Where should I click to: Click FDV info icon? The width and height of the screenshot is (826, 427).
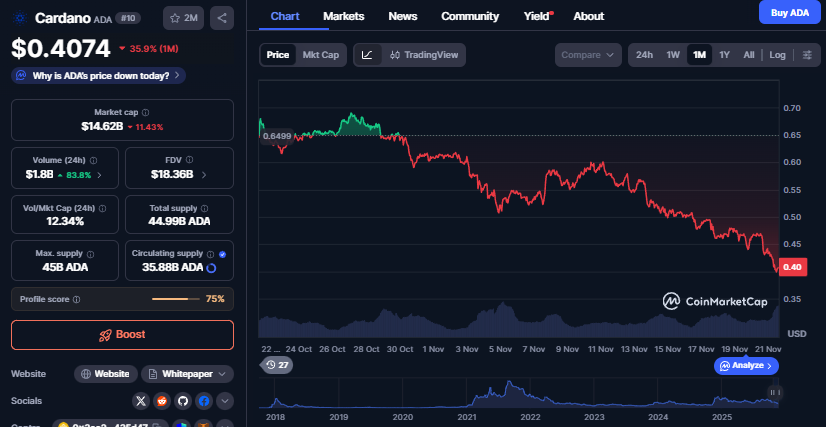click(x=190, y=160)
